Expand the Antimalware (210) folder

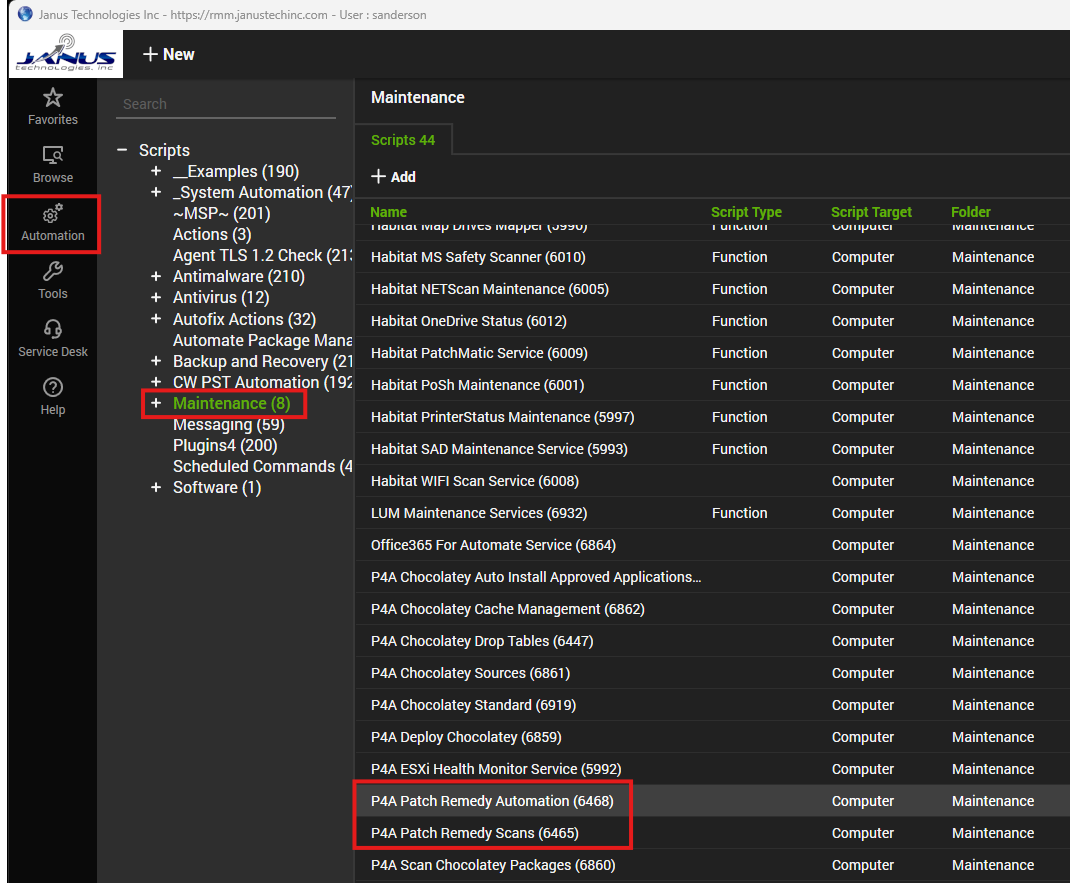point(156,276)
